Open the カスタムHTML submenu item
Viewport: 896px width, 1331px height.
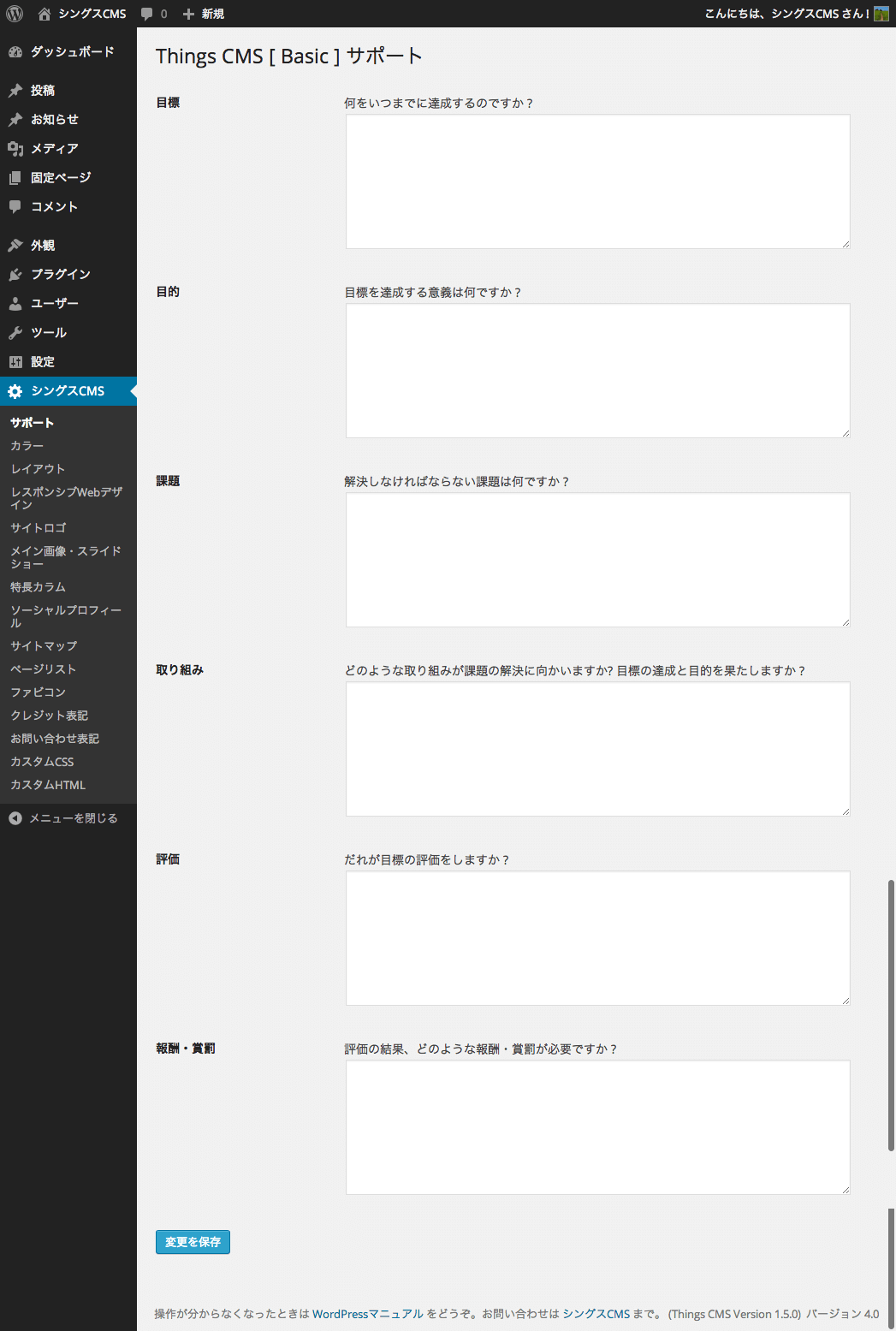[x=68, y=785]
